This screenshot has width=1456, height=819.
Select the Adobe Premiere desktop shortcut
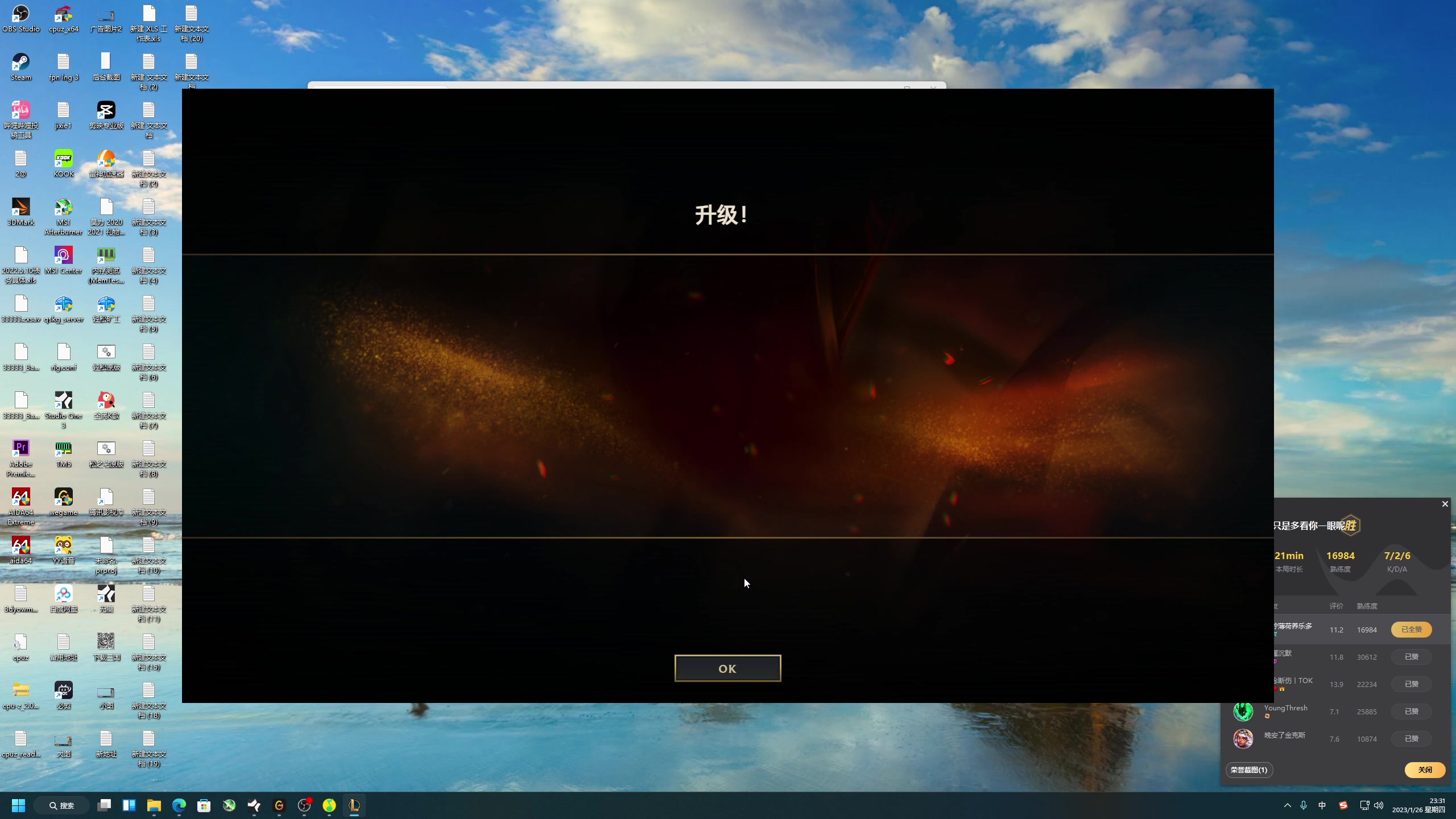point(21,459)
